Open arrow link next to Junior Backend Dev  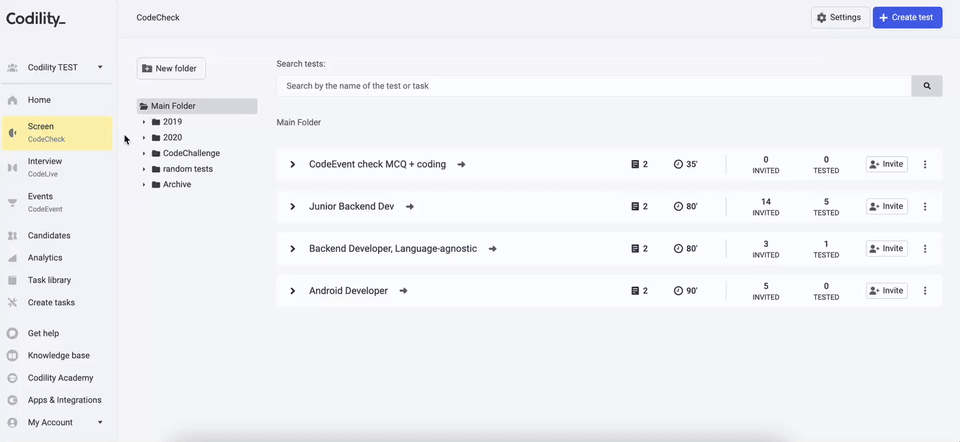click(410, 207)
